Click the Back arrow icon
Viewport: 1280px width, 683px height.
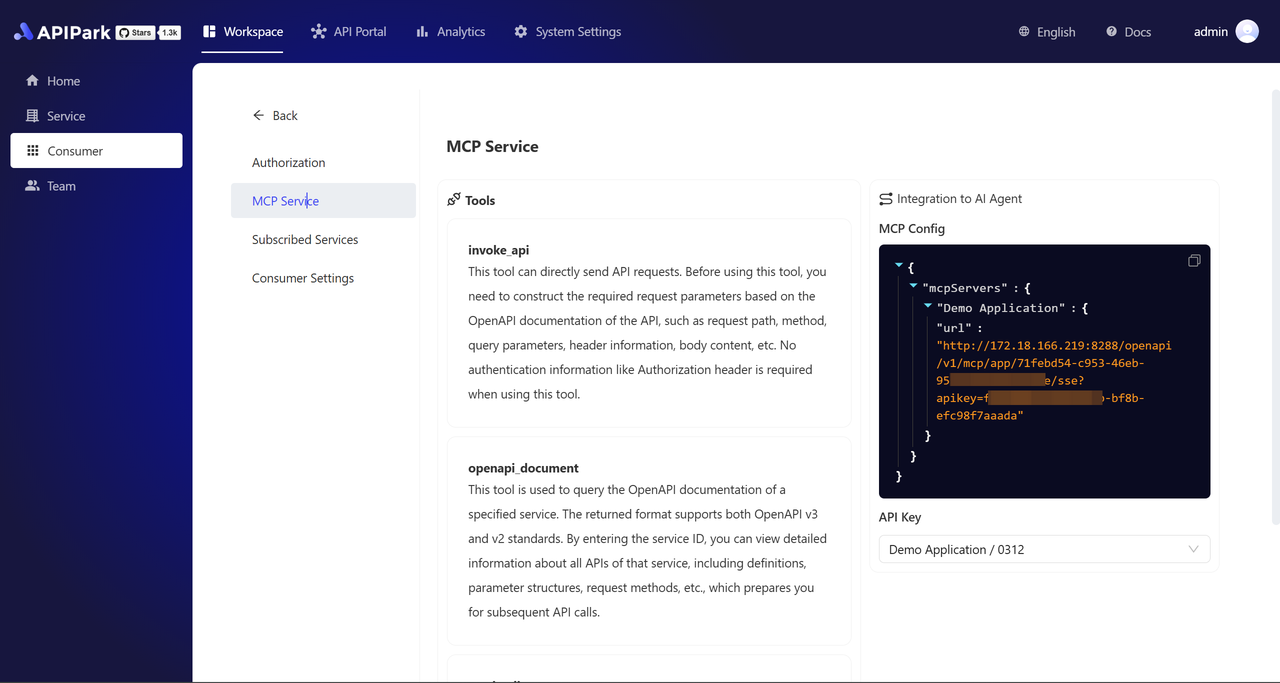[259, 115]
